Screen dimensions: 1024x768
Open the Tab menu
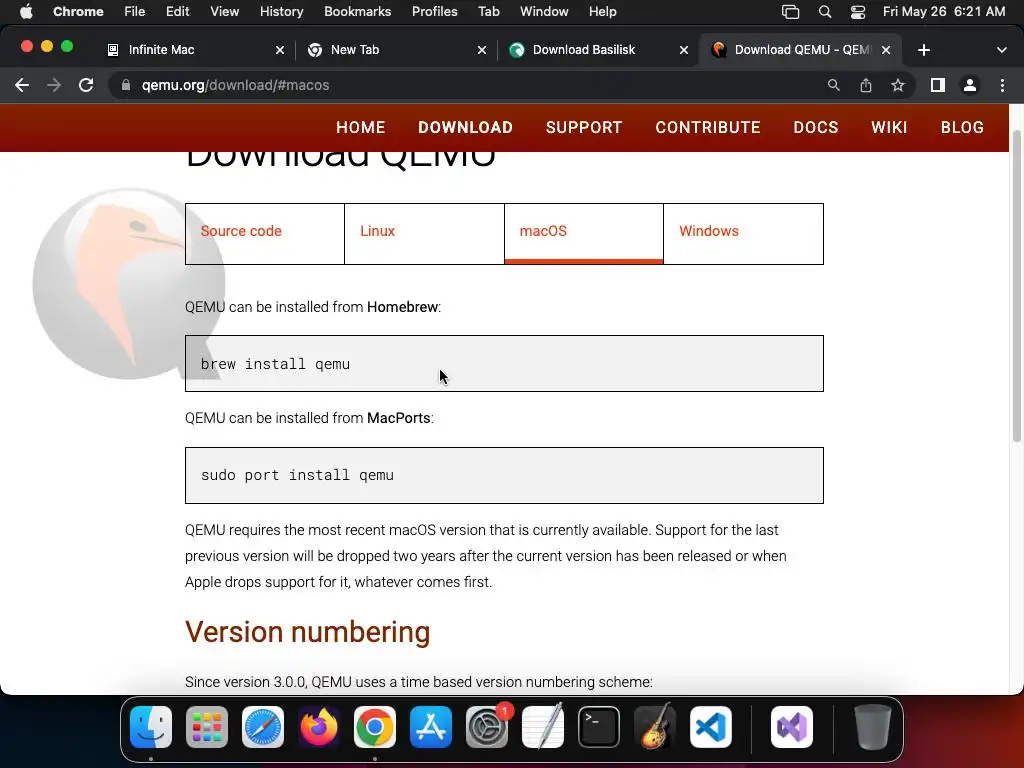[488, 12]
